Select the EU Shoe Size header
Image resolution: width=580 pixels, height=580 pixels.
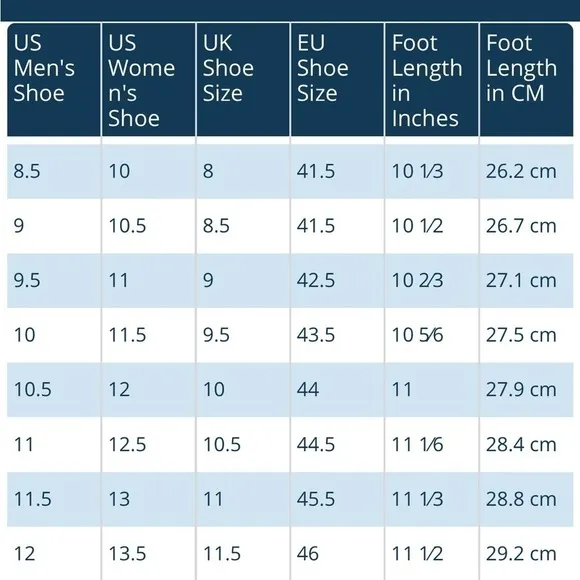[x=337, y=80]
